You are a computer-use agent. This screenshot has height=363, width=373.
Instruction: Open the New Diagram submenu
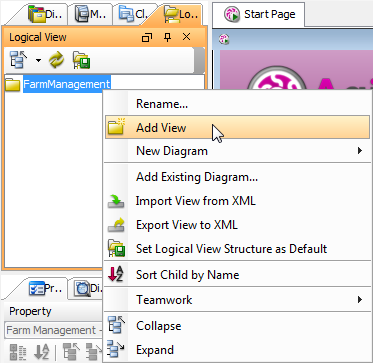click(x=237, y=151)
